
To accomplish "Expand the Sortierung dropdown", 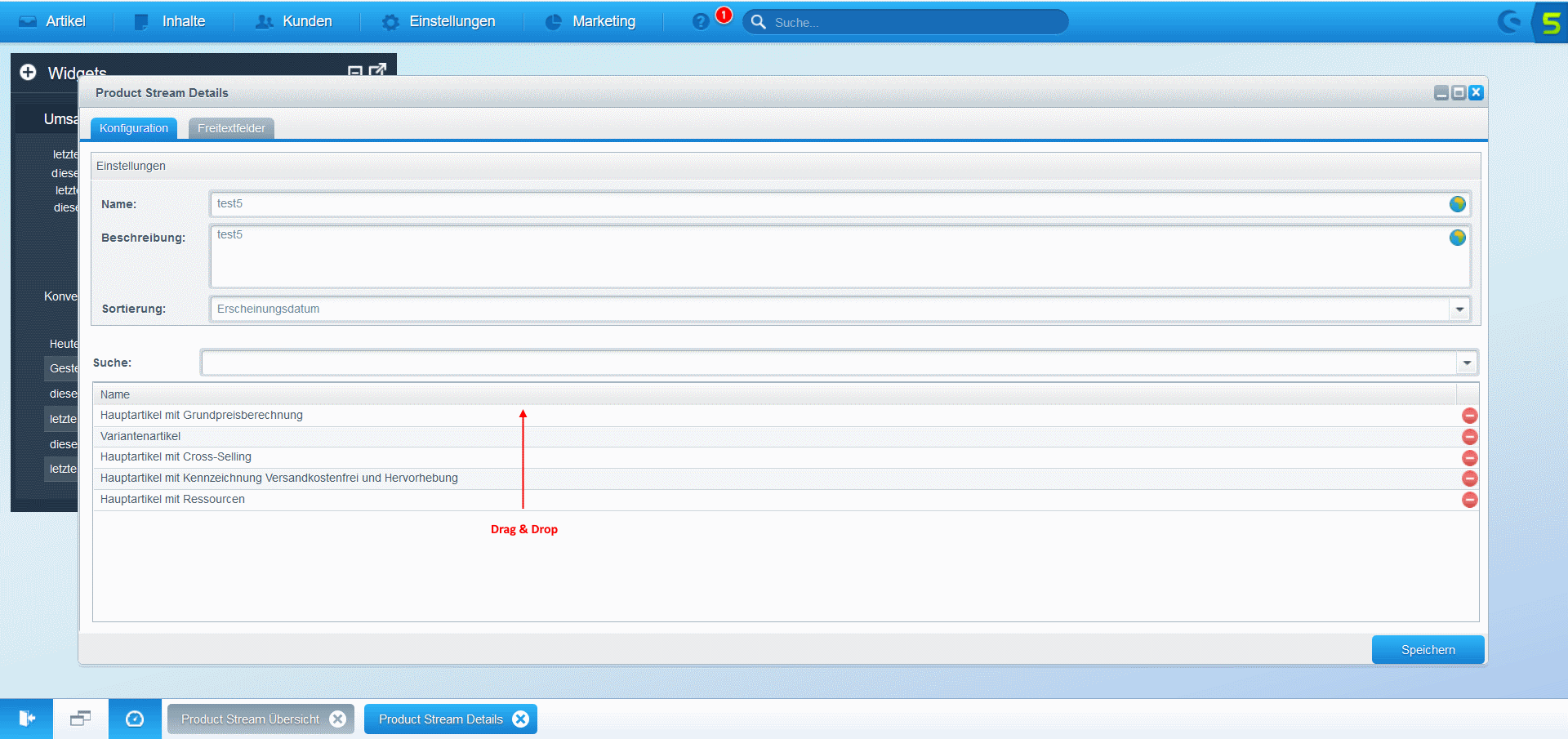I will point(1459,309).
